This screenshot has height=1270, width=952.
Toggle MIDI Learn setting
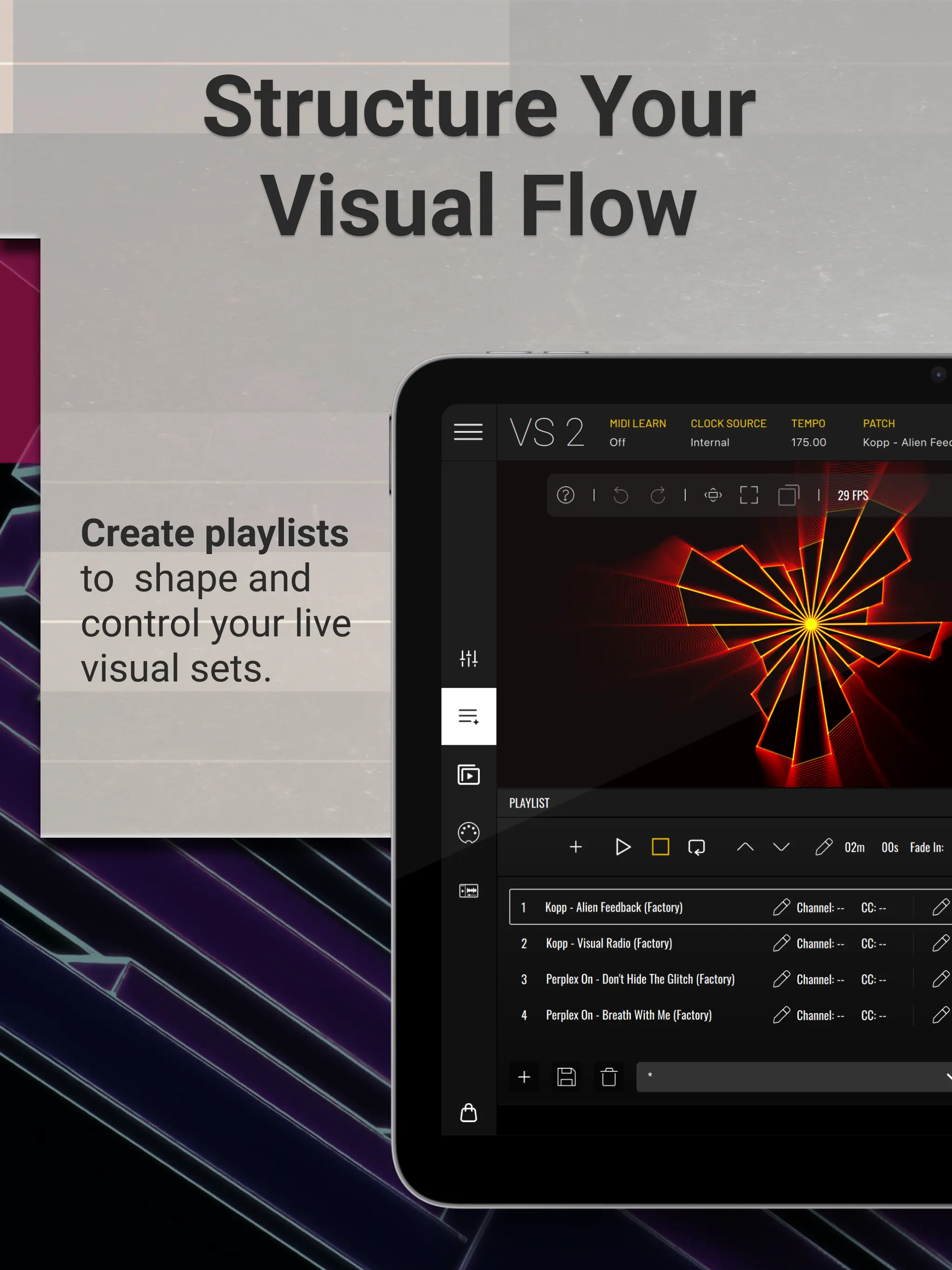click(x=638, y=432)
